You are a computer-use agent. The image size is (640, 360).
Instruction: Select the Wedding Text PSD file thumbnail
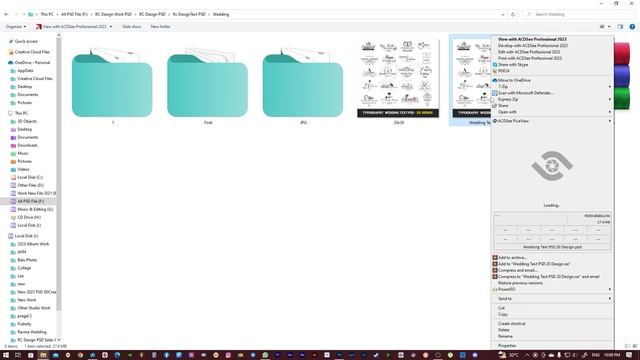[471, 78]
